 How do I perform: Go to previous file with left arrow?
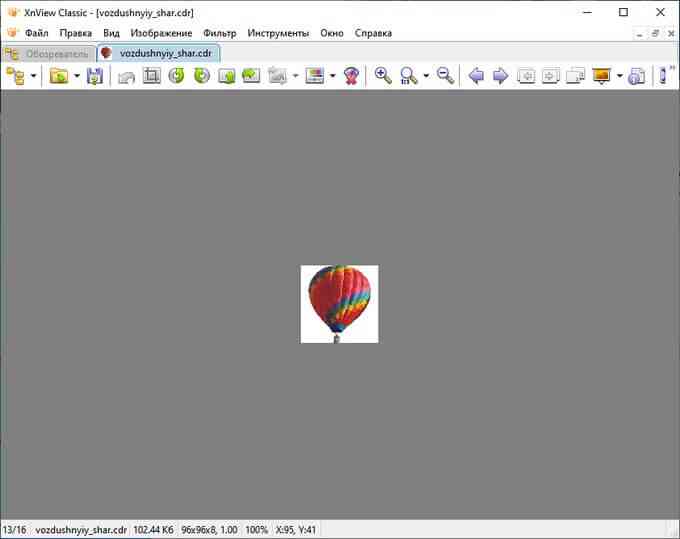coord(476,76)
